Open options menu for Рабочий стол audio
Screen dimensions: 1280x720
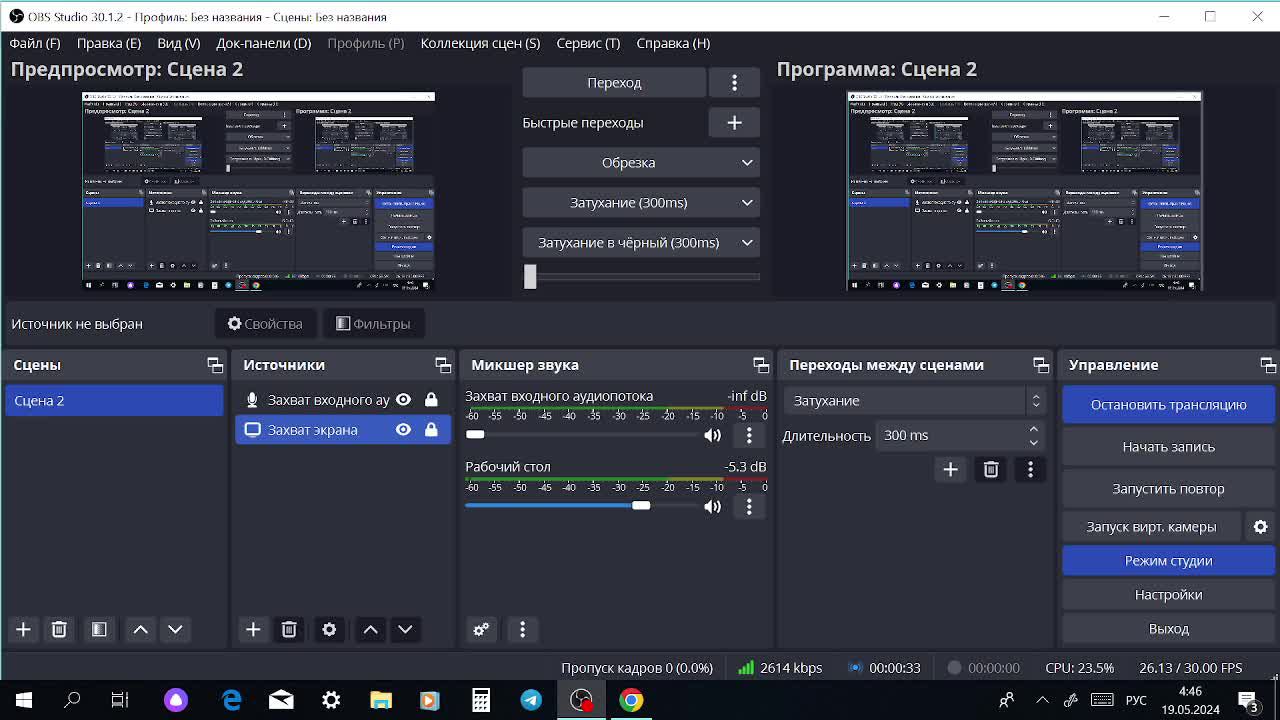749,507
